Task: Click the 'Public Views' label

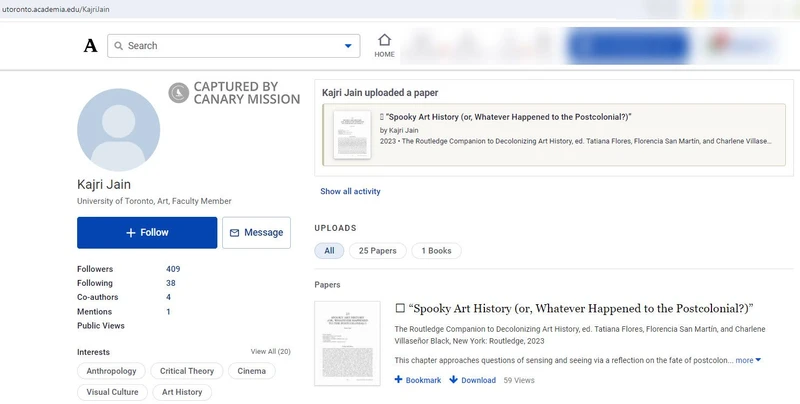Action: (x=101, y=325)
